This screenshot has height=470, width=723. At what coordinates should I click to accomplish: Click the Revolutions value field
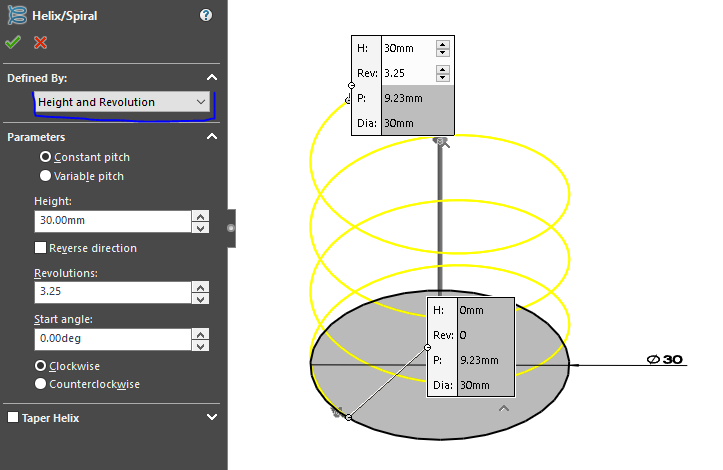click(113, 292)
